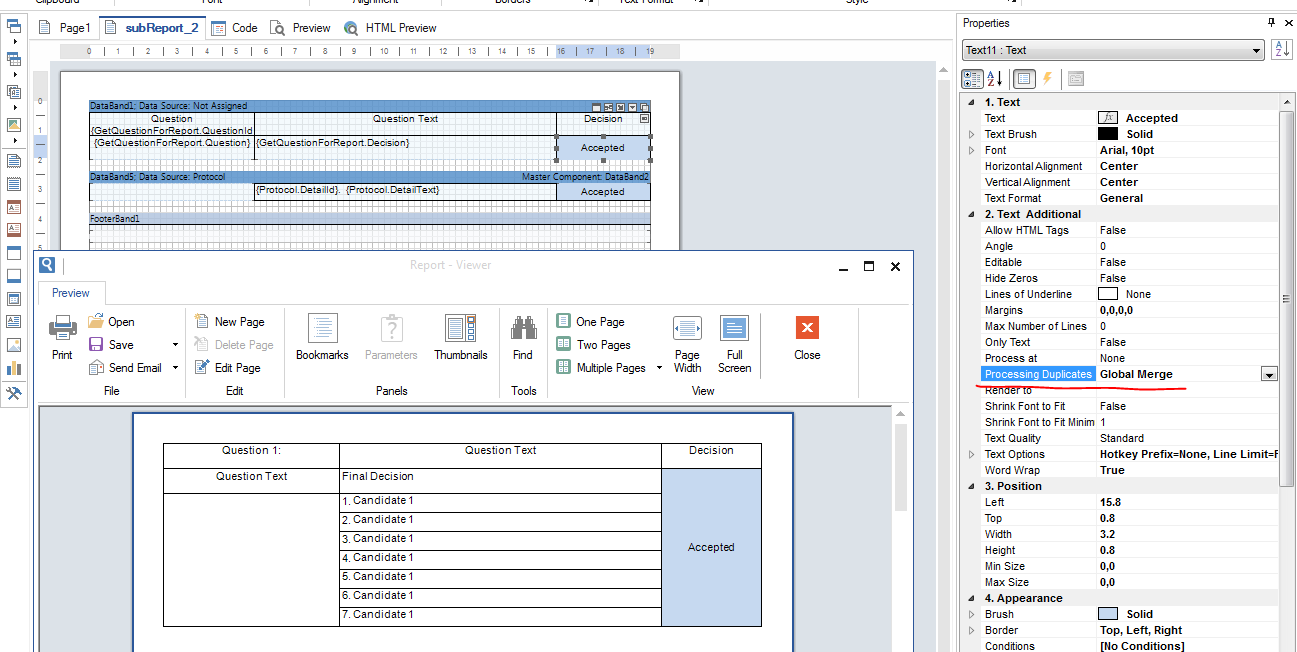Open the fx expression editor for Text
This screenshot has height=652, width=1297.
pyautogui.click(x=1108, y=118)
